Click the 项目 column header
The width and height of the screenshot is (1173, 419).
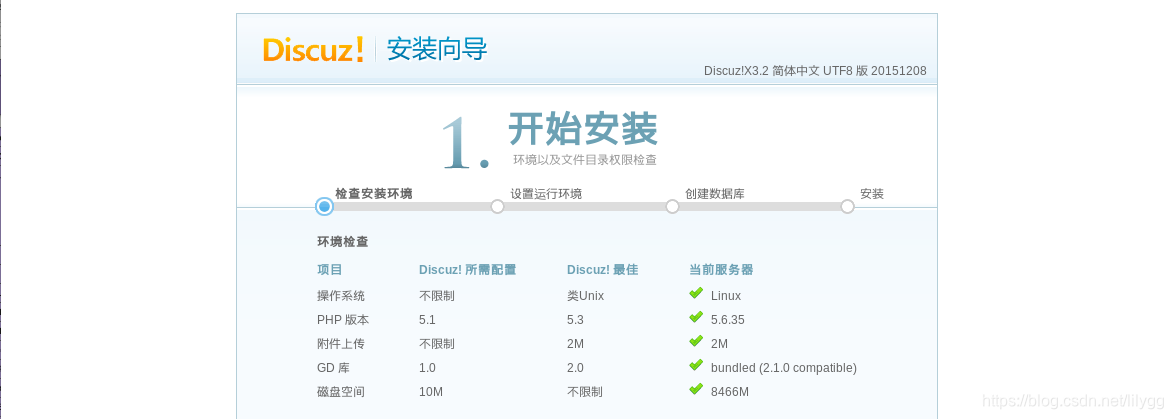(330, 270)
